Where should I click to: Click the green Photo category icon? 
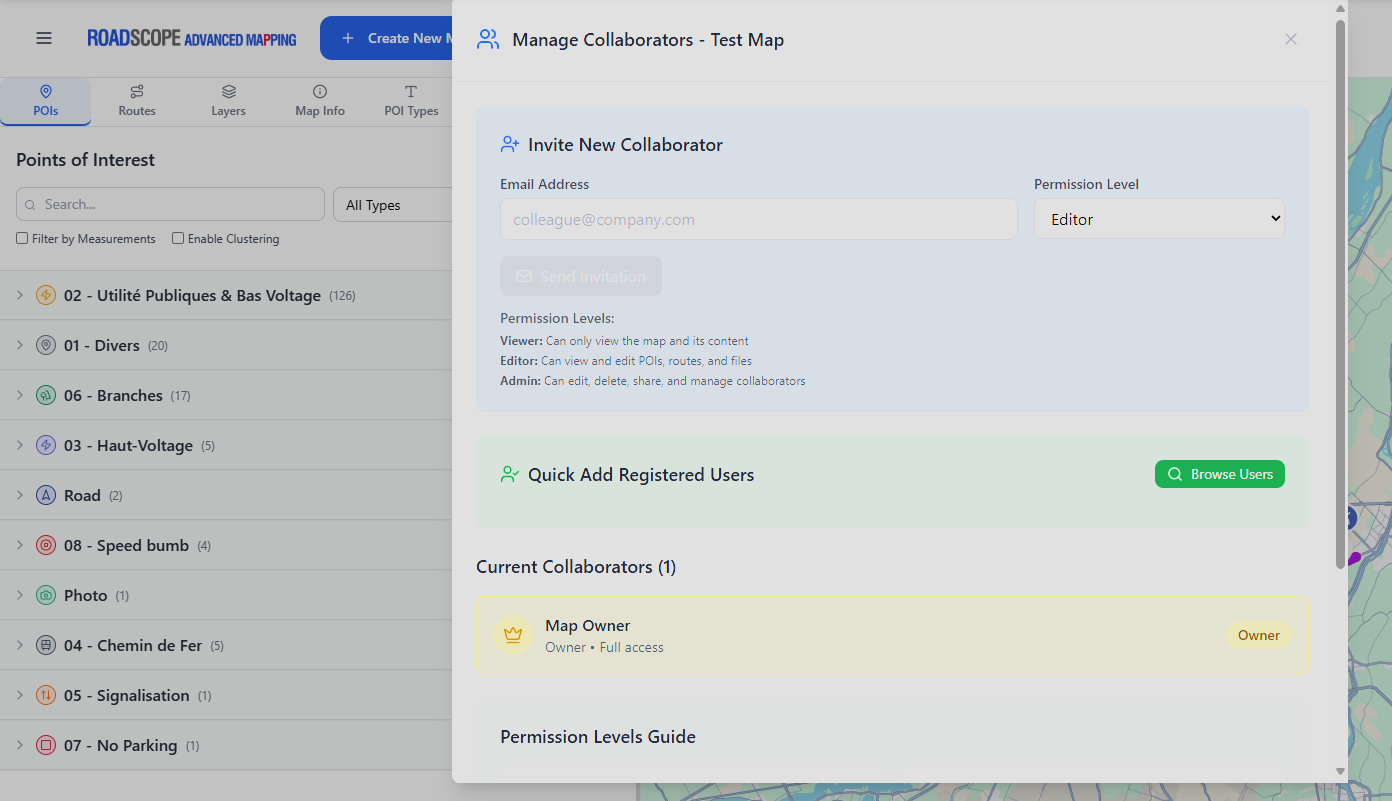pyautogui.click(x=45, y=595)
